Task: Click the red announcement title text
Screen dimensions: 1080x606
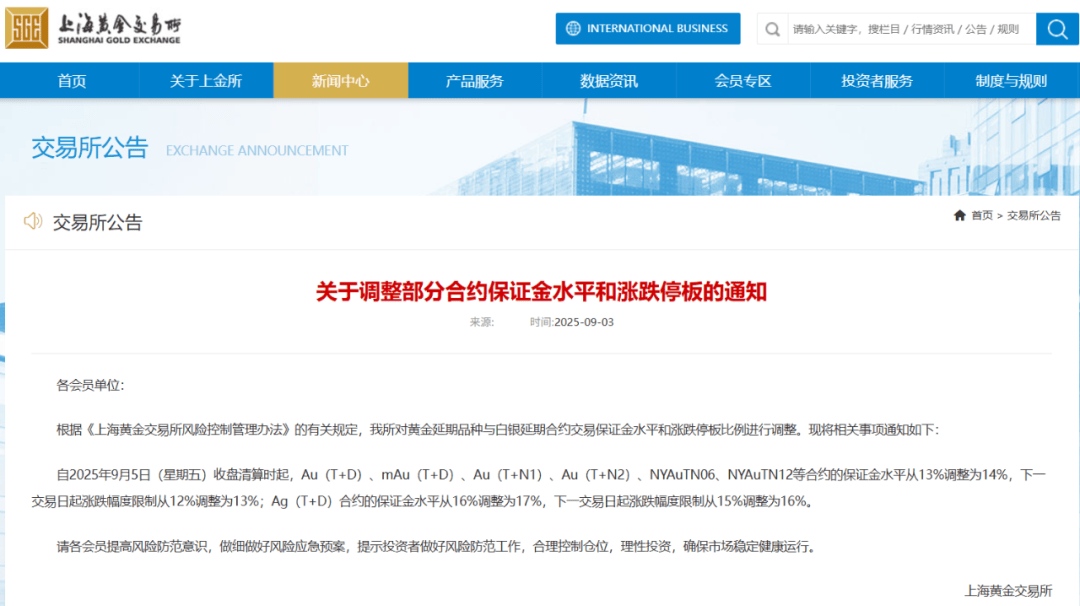Action: pos(541,291)
